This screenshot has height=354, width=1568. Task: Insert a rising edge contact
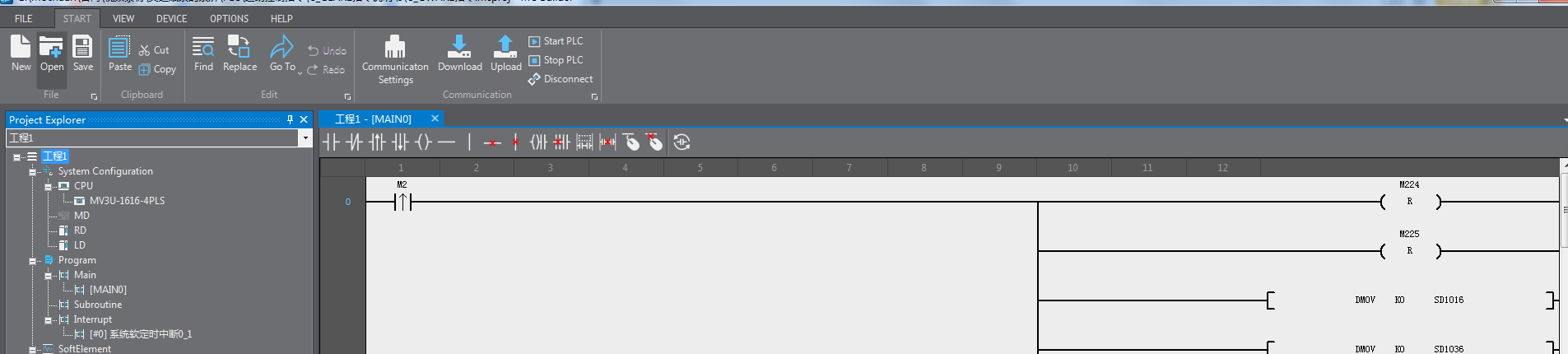coord(377,142)
